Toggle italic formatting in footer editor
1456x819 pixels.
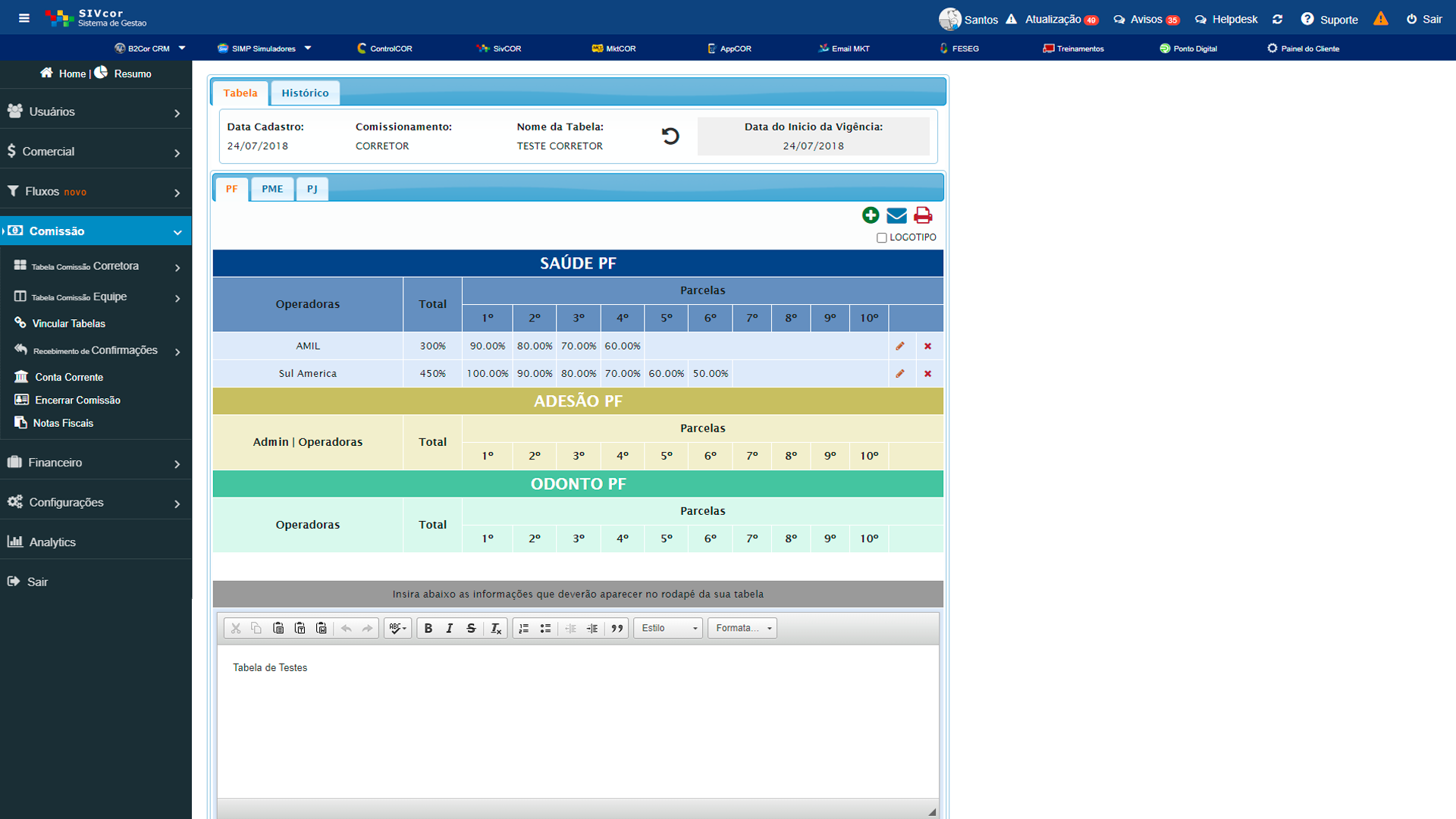[x=450, y=628]
